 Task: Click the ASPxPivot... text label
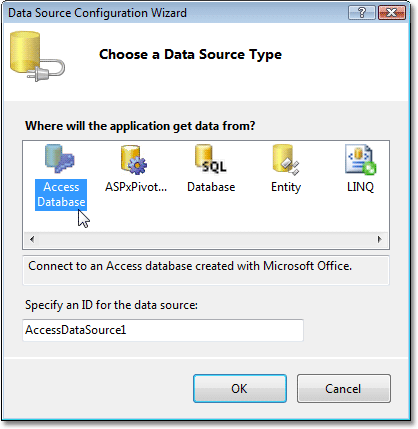coord(136,187)
